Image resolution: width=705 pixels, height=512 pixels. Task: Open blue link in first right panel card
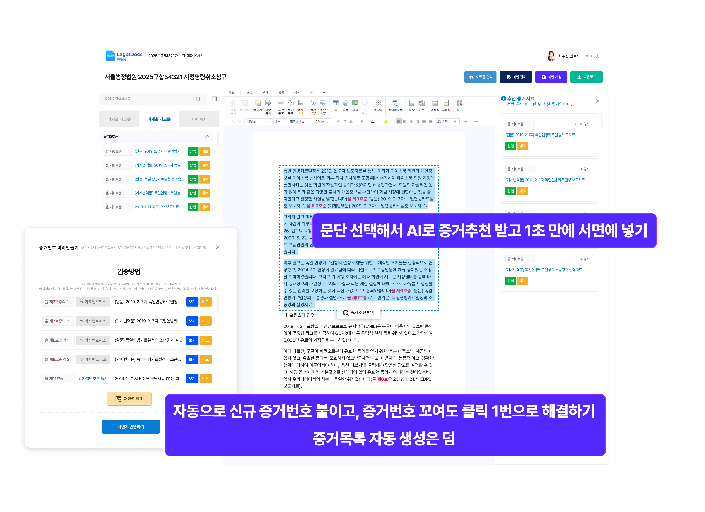[x=540, y=134]
